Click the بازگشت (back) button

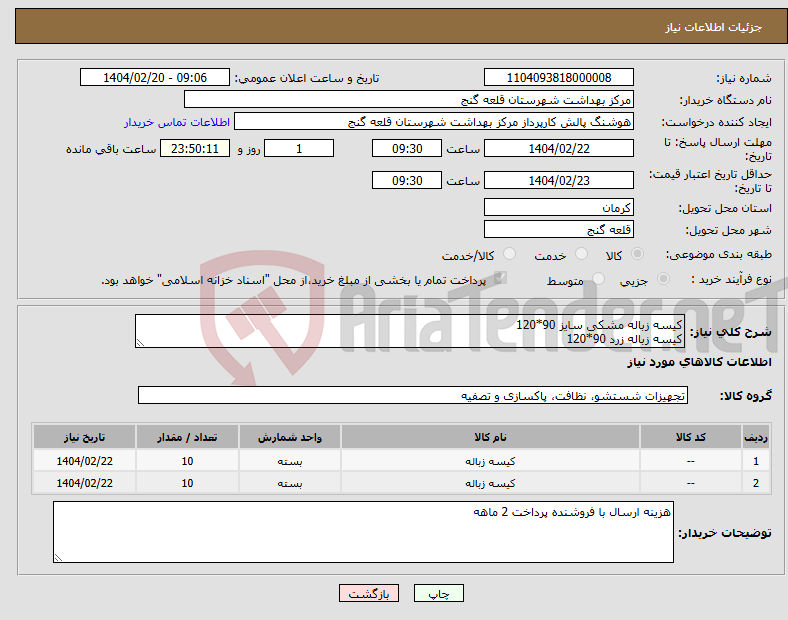tap(369, 593)
